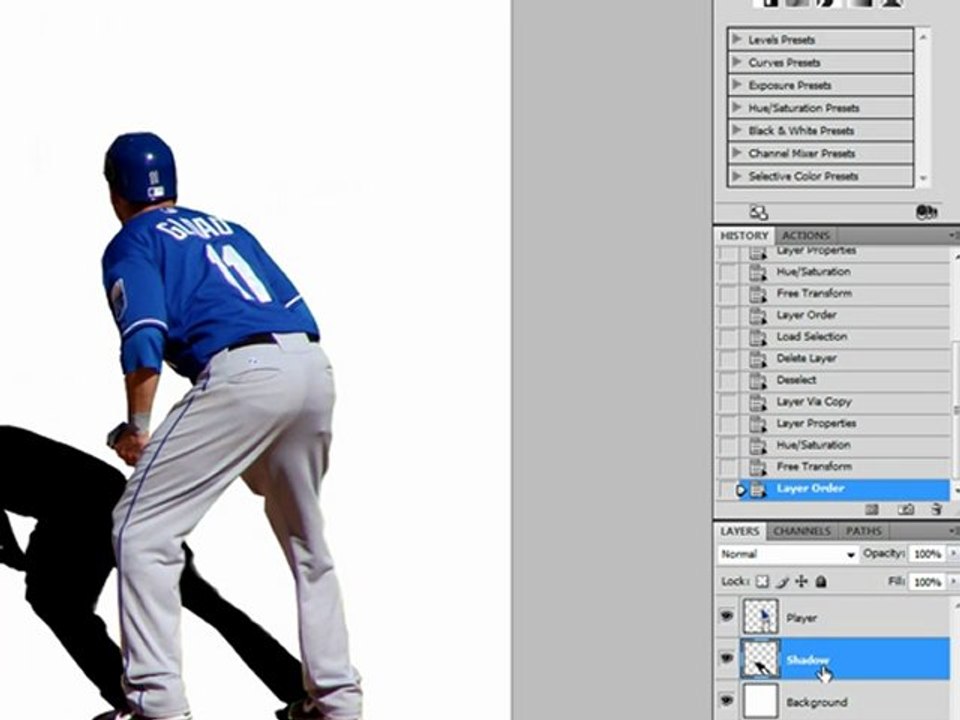Click the presets list scroll-down arrow

923,179
